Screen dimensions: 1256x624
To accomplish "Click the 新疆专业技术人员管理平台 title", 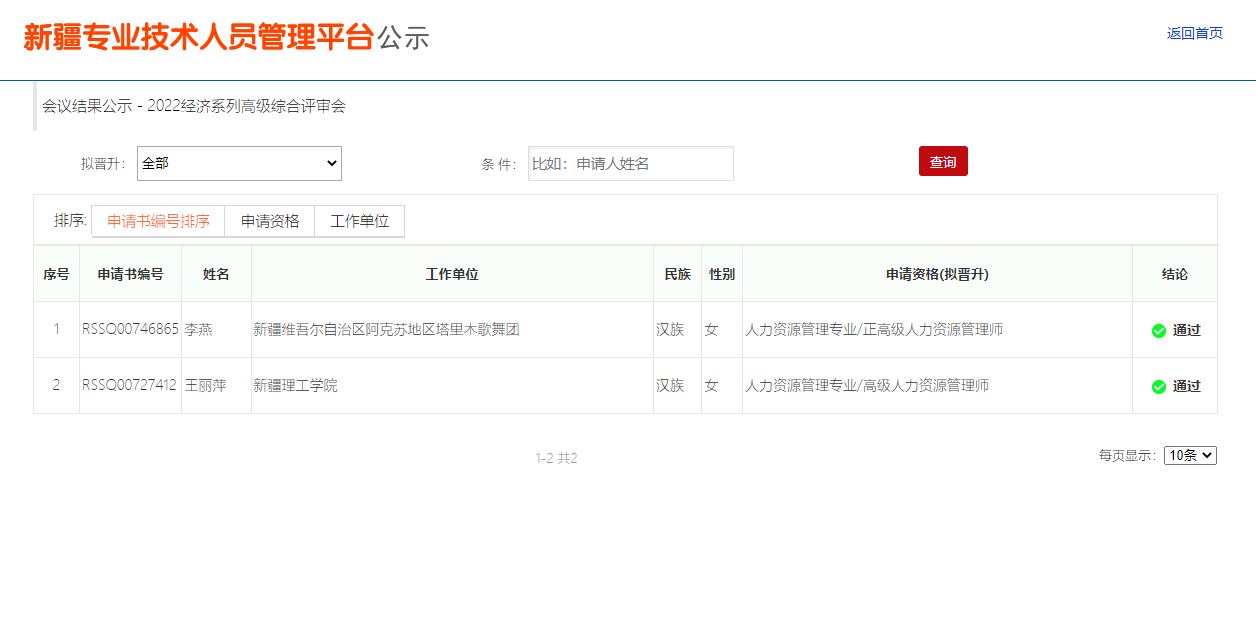I will tap(198, 37).
